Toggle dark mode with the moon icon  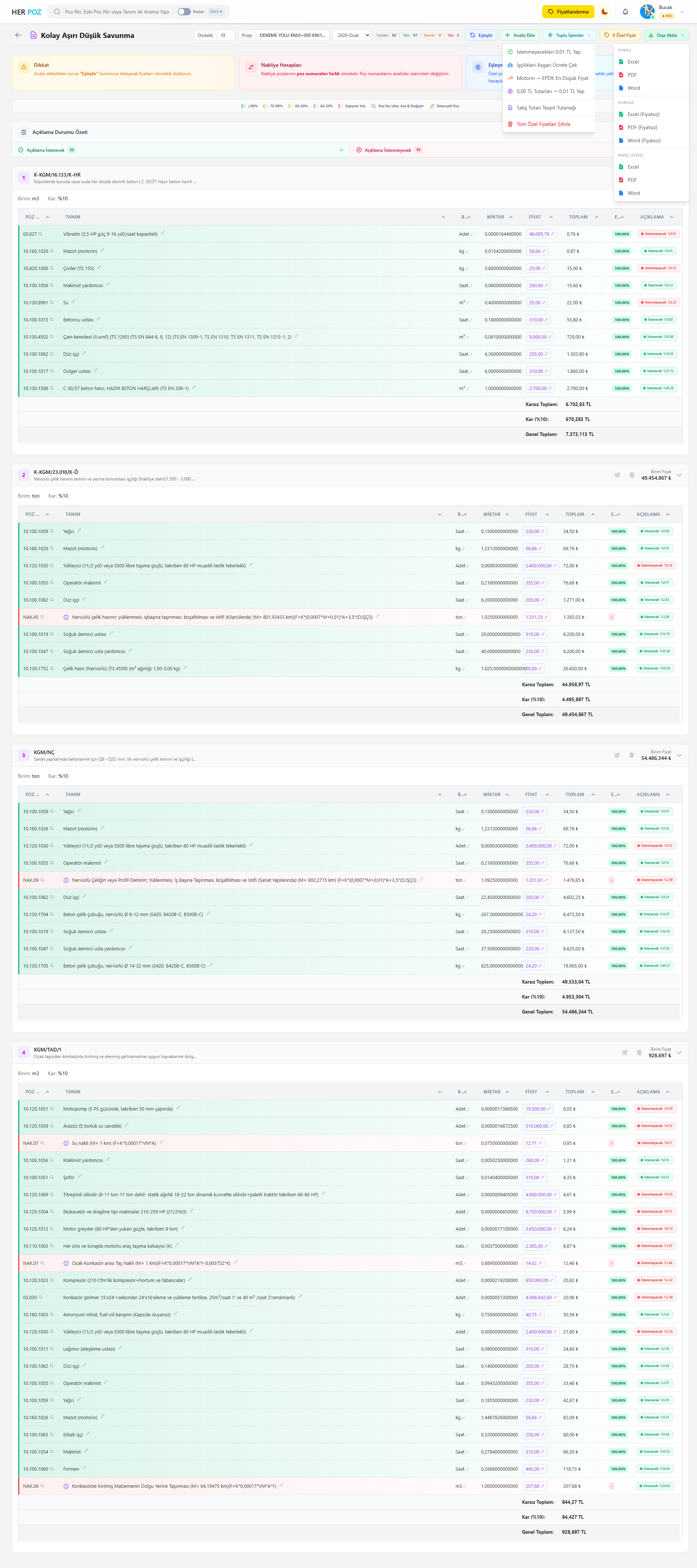coord(604,12)
